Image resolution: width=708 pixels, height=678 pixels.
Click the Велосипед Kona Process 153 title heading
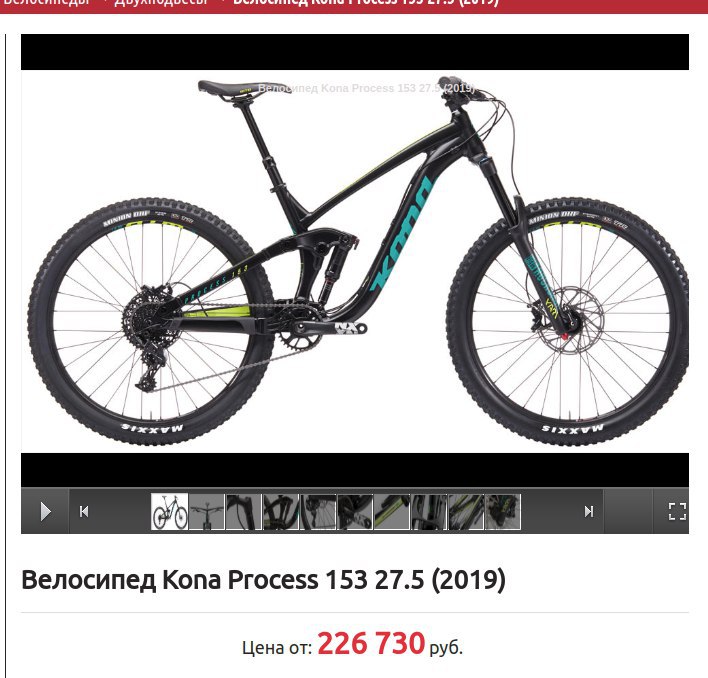[x=263, y=580]
